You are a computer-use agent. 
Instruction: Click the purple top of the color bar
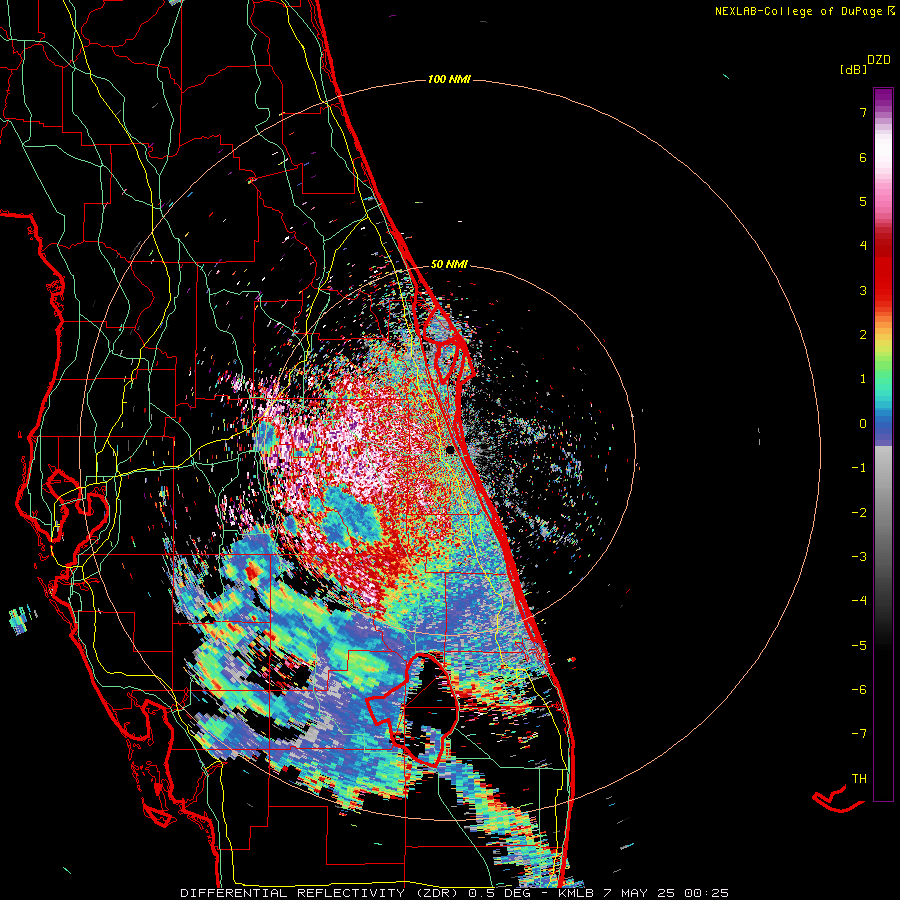coord(883,98)
